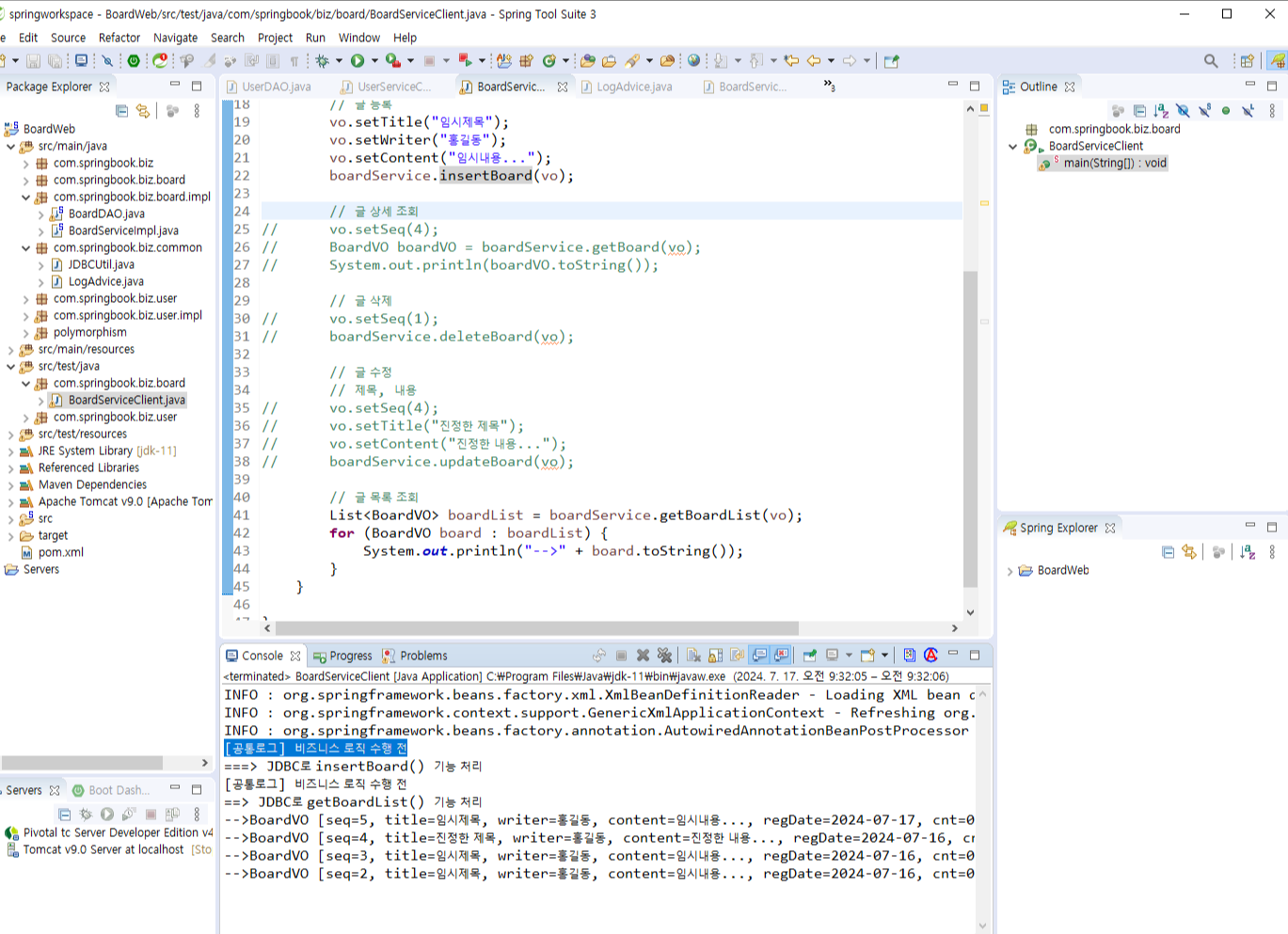
Task: Expand the Maven Dependencies node
Action: [x=10, y=485]
